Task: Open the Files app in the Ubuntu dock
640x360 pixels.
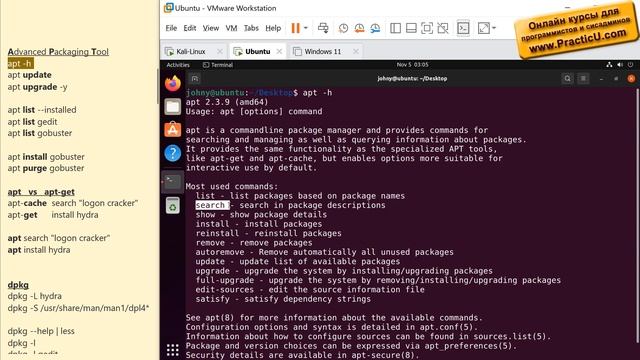Action: click(x=173, y=107)
